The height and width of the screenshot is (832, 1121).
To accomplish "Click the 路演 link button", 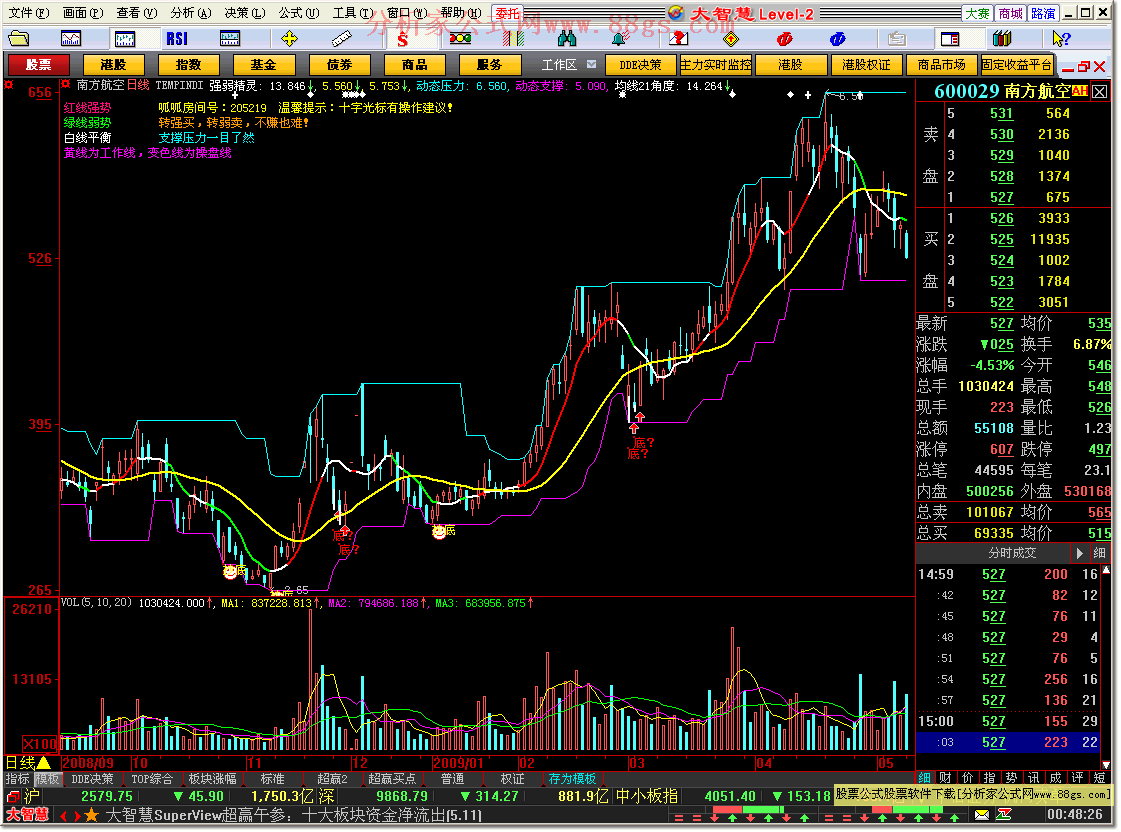I will (x=1043, y=14).
